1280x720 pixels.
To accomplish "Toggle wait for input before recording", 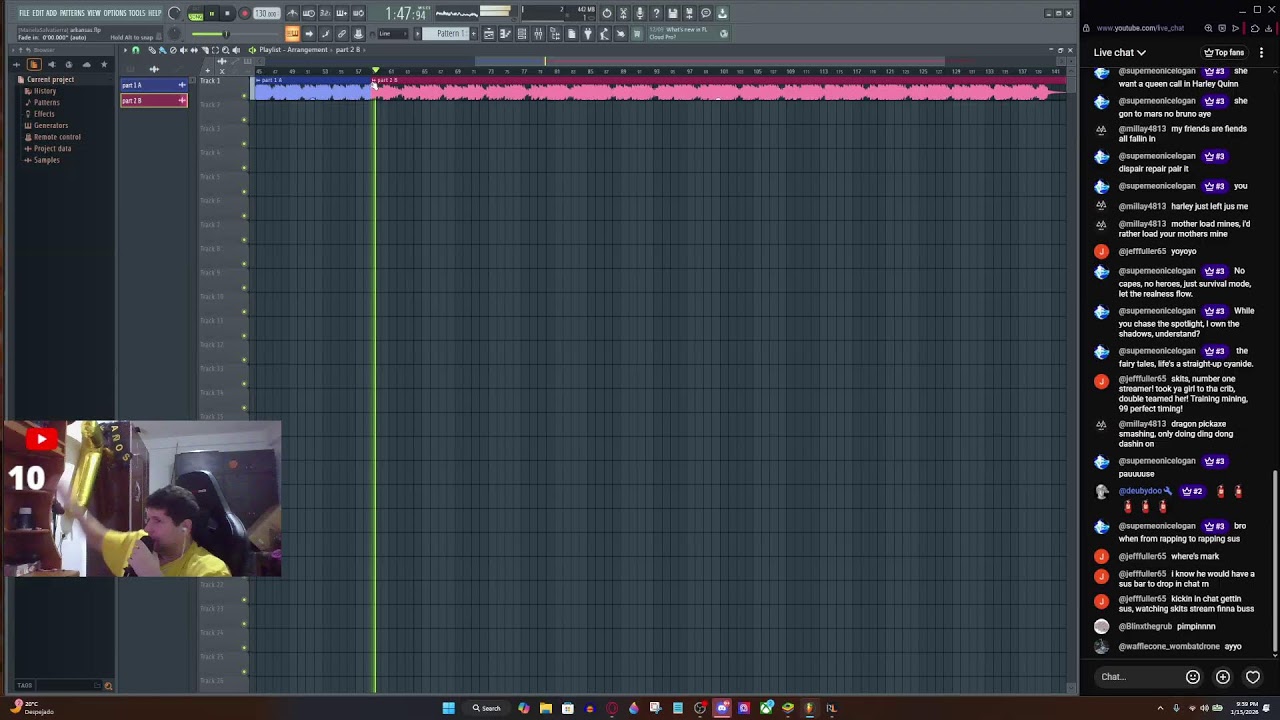I will coord(309,13).
